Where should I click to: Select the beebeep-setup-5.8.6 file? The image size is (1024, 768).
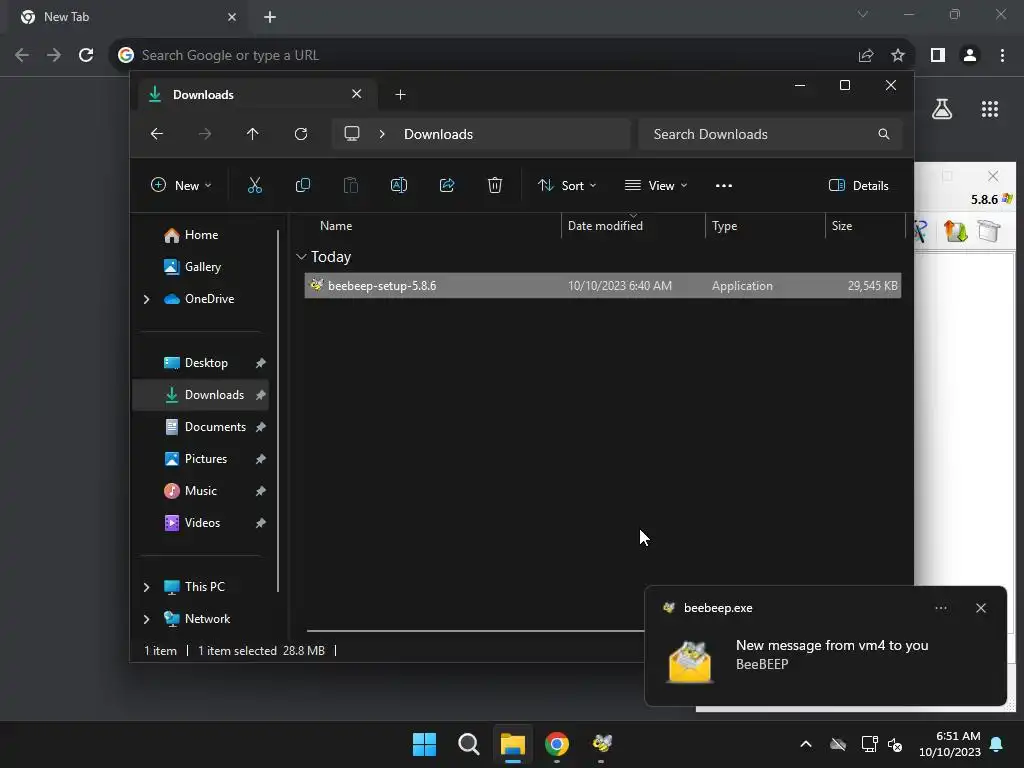click(603, 285)
